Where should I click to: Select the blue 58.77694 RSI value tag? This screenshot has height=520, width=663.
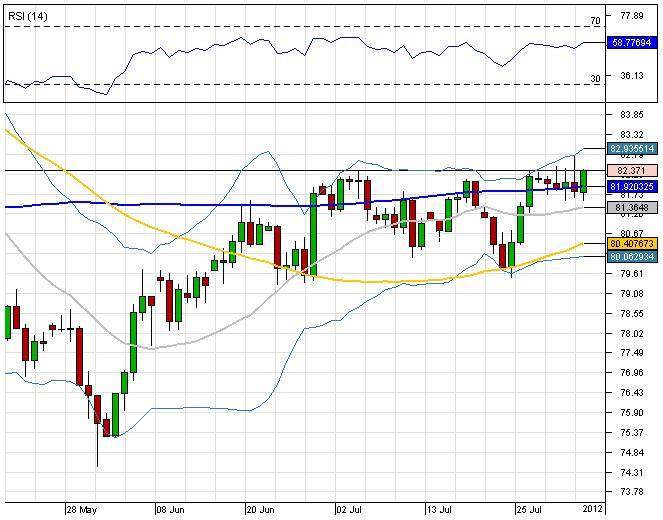(632, 43)
